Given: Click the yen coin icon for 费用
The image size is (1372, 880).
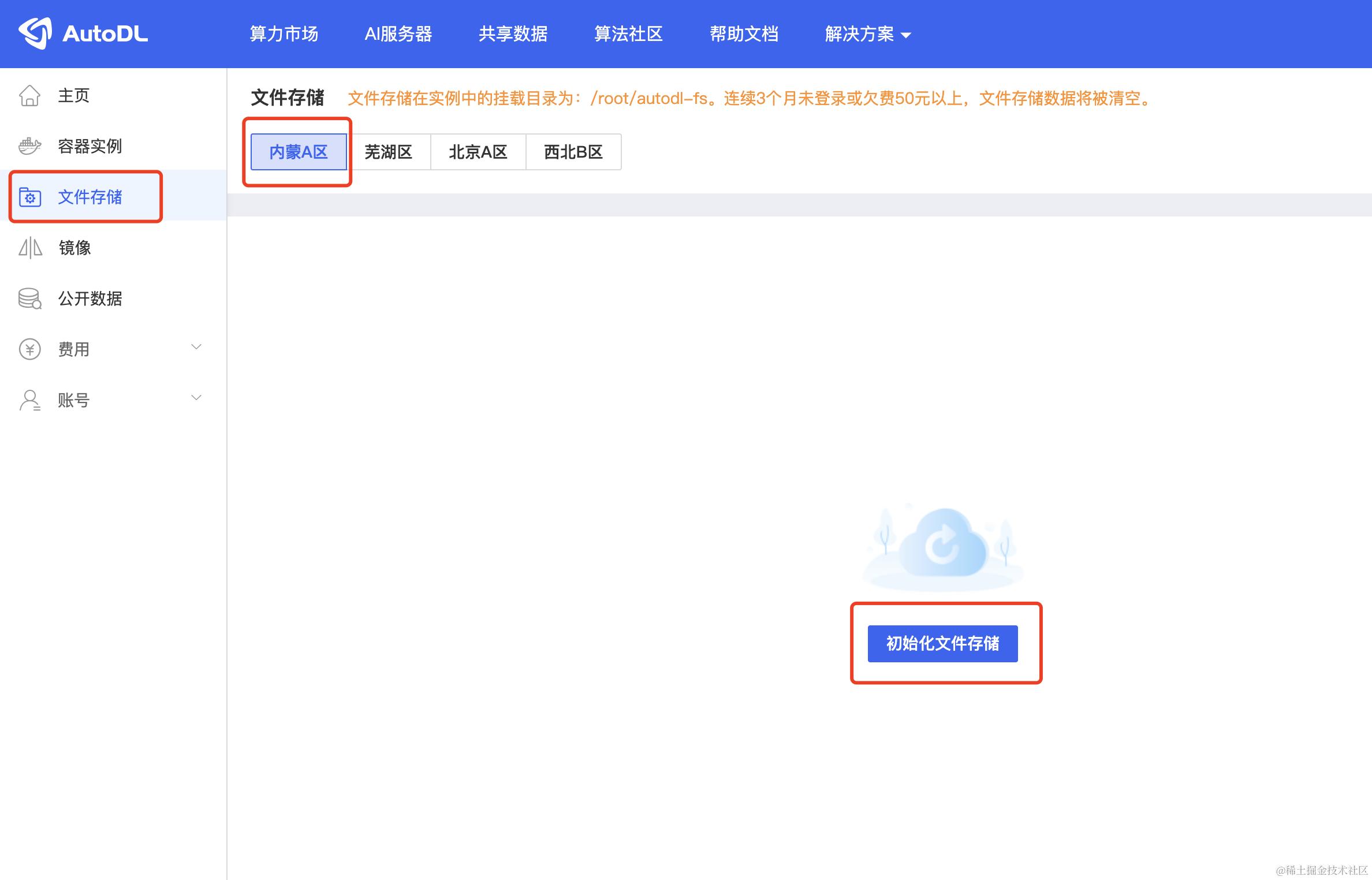Looking at the screenshot, I should point(30,349).
